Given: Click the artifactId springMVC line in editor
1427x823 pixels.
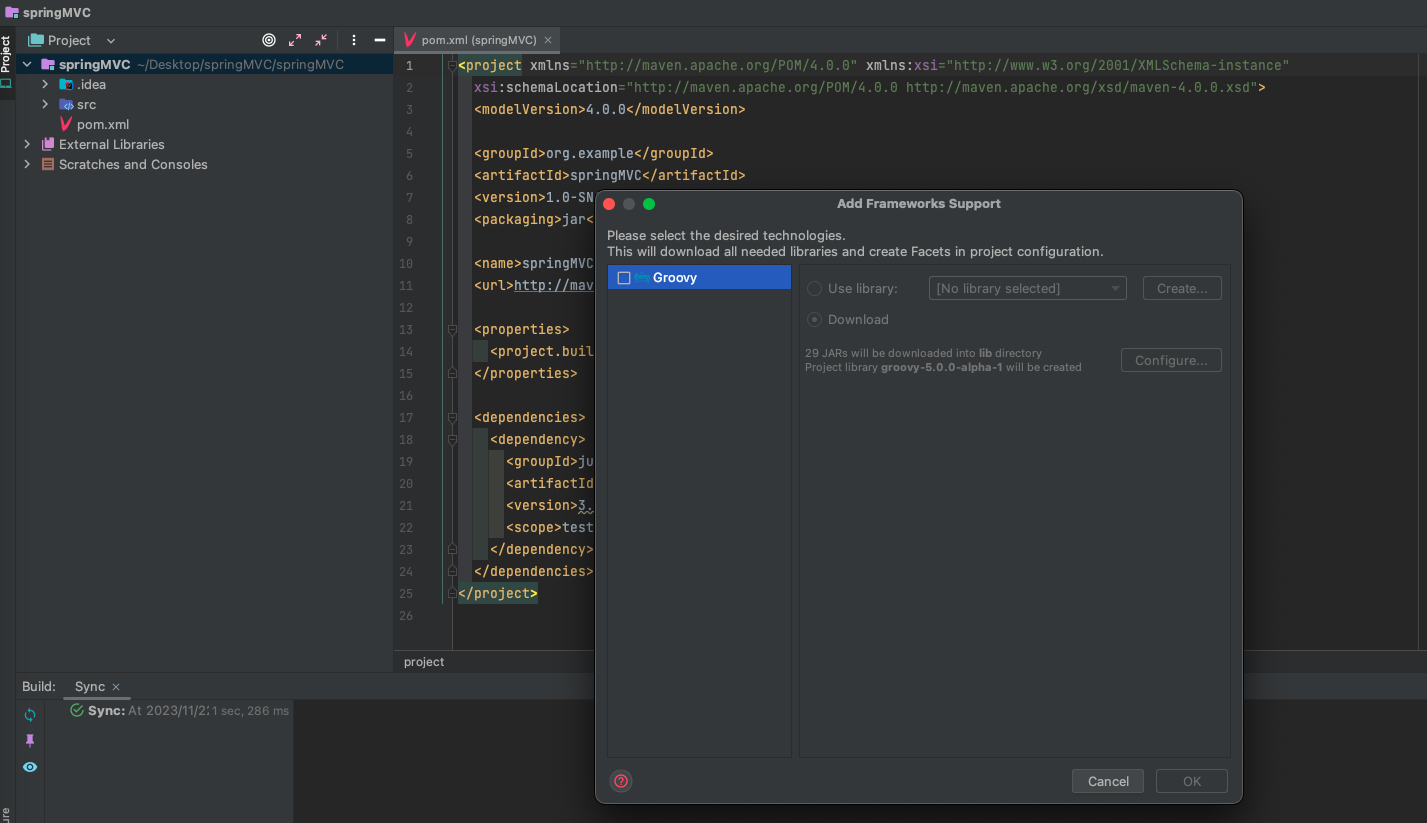Looking at the screenshot, I should coord(609,175).
